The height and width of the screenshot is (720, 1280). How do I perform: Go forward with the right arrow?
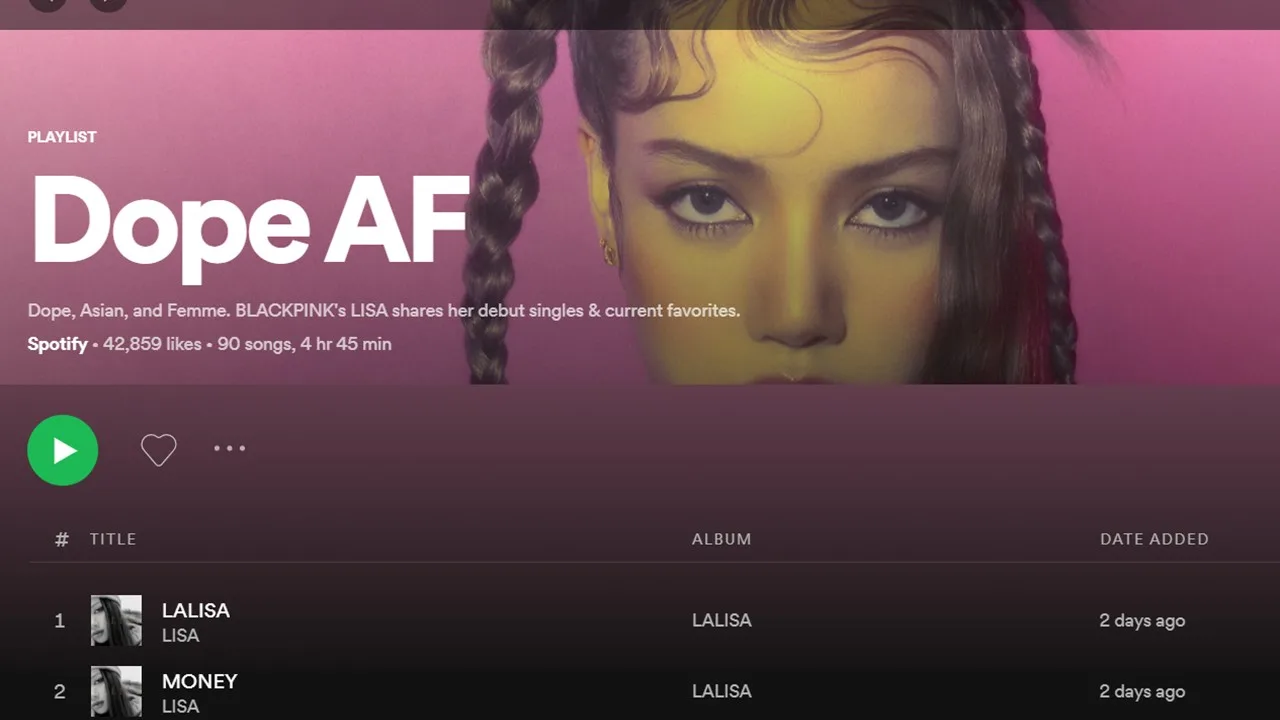[x=108, y=4]
